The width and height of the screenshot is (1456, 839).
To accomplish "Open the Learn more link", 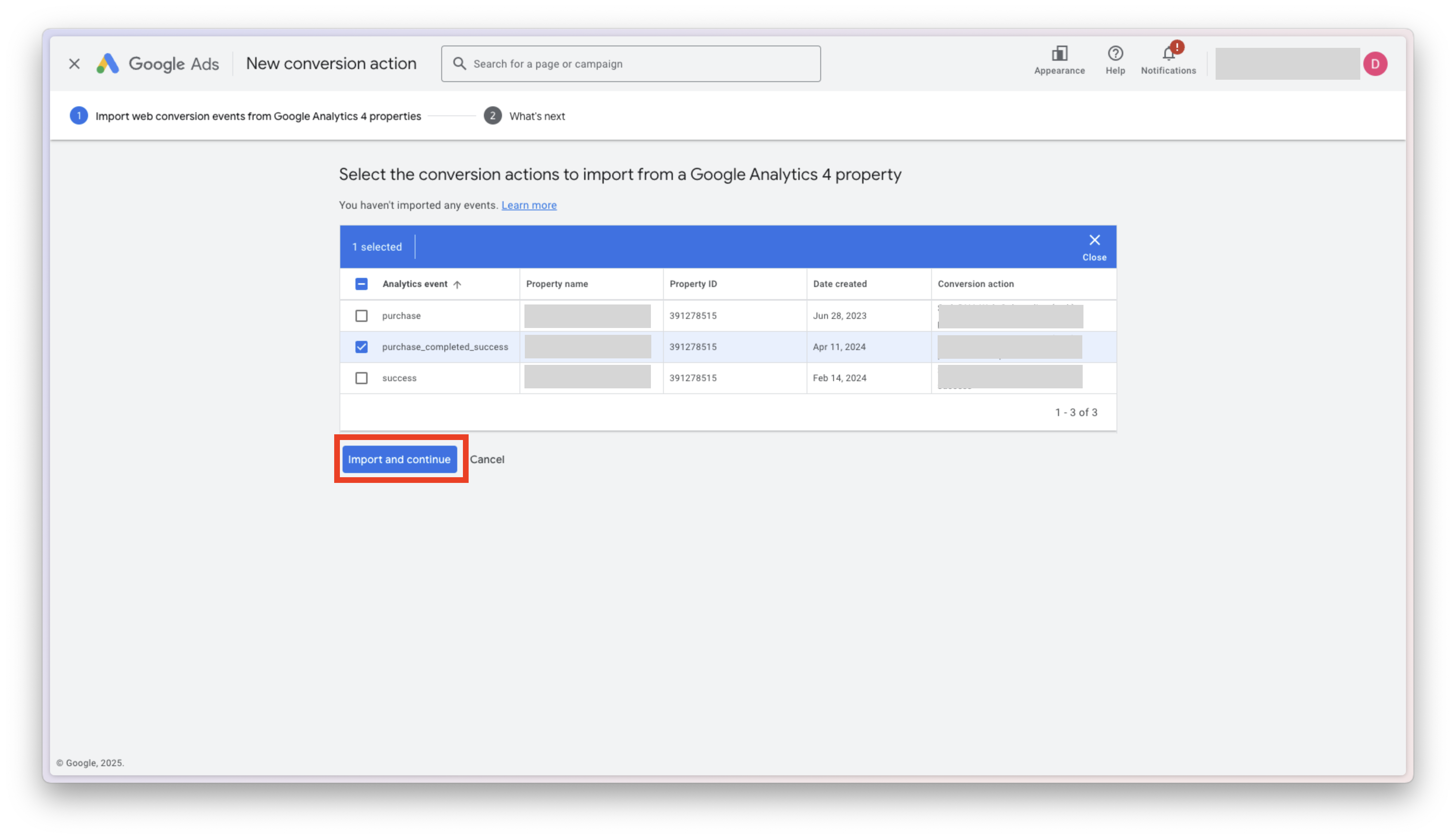I will pos(529,205).
